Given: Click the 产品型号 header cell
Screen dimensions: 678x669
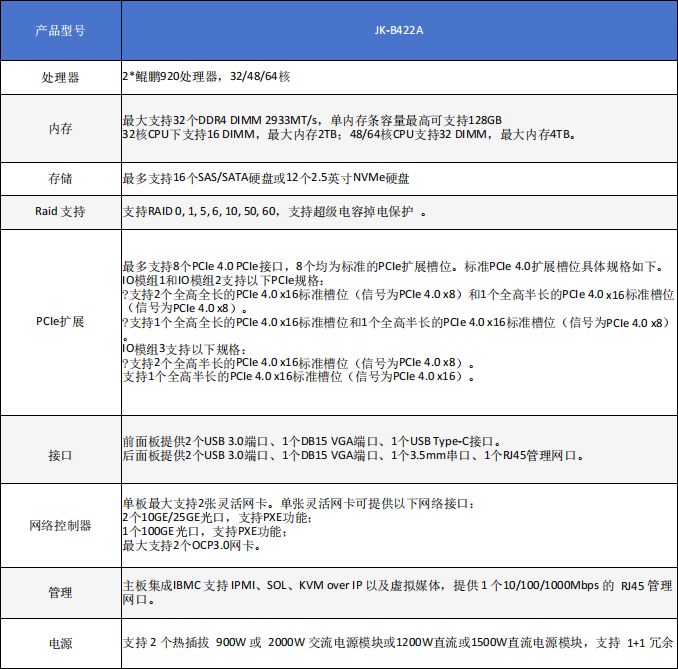Looking at the screenshot, I should coord(60,31).
